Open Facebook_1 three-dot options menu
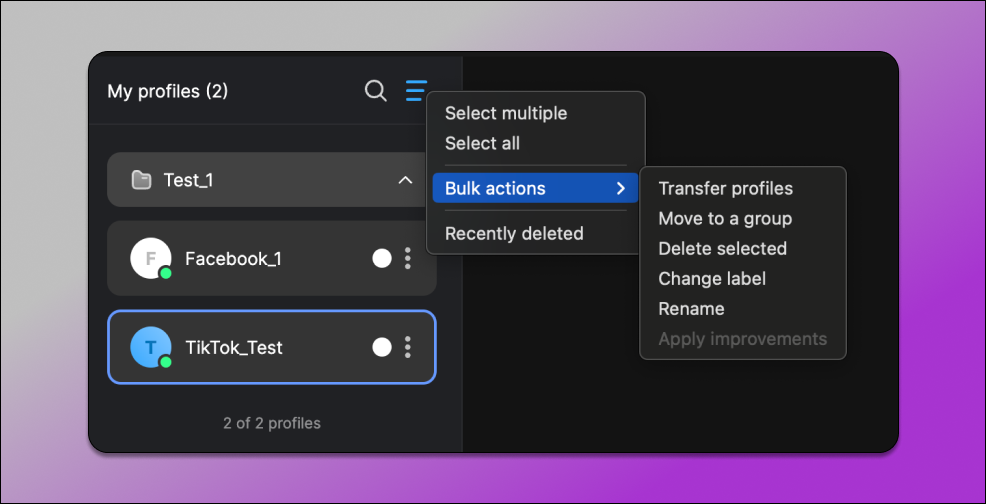 [408, 259]
